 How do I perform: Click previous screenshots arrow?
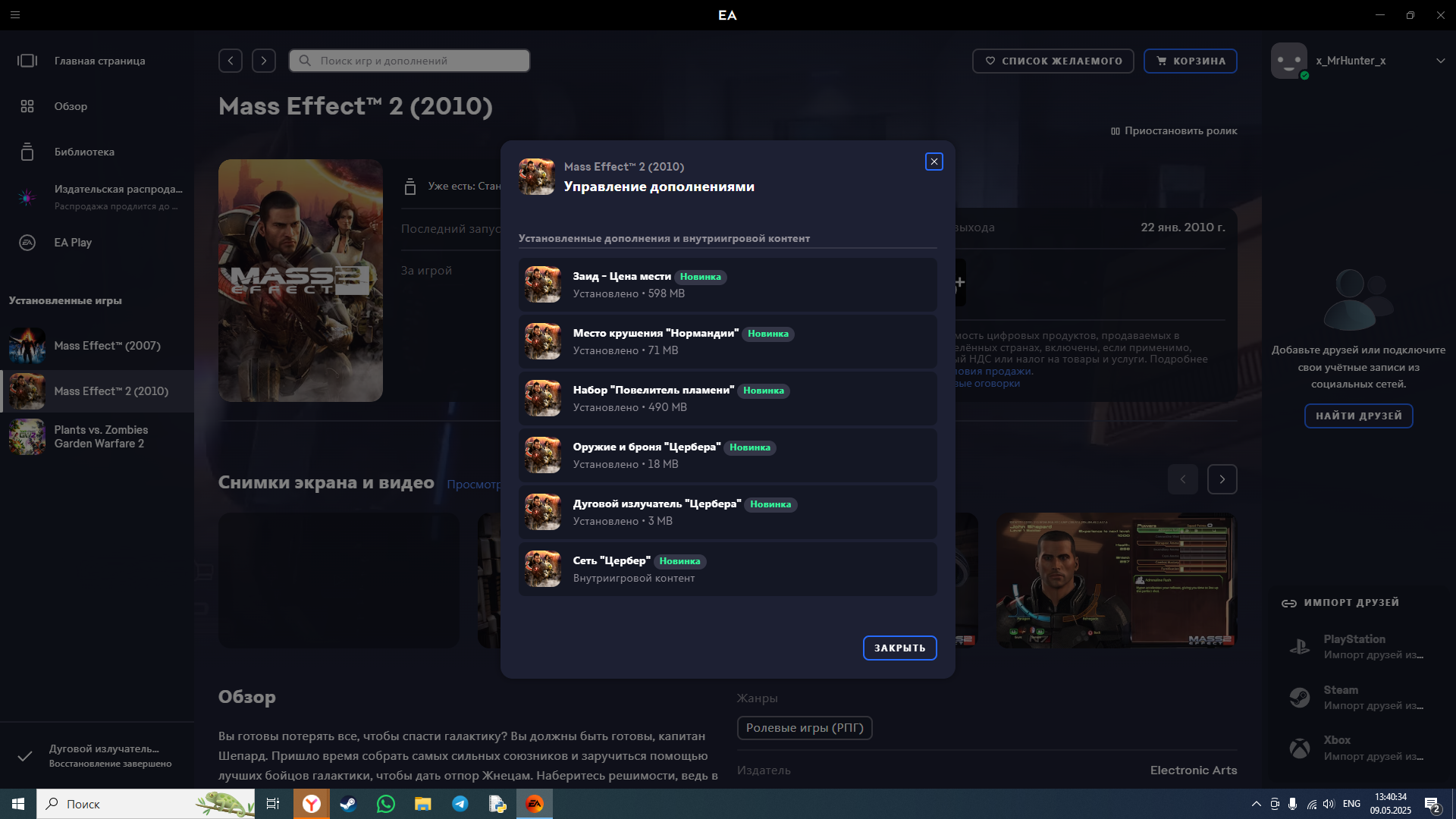click(1182, 479)
